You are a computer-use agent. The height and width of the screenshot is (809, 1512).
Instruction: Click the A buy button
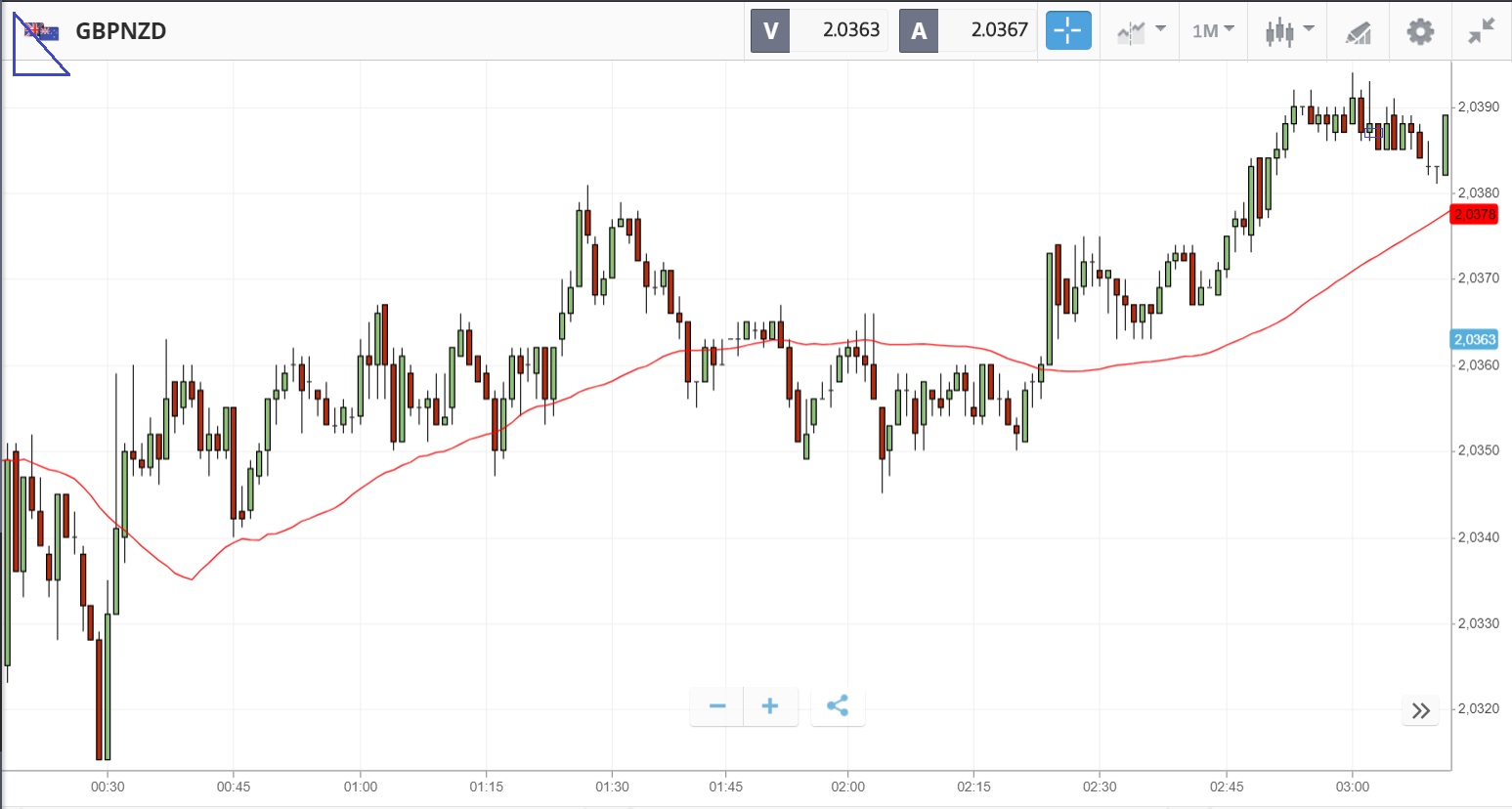919,30
